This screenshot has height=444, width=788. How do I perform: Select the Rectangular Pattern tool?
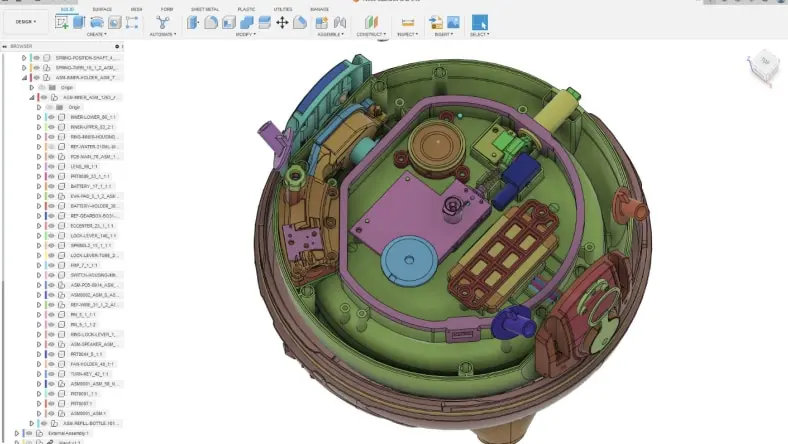[132, 22]
